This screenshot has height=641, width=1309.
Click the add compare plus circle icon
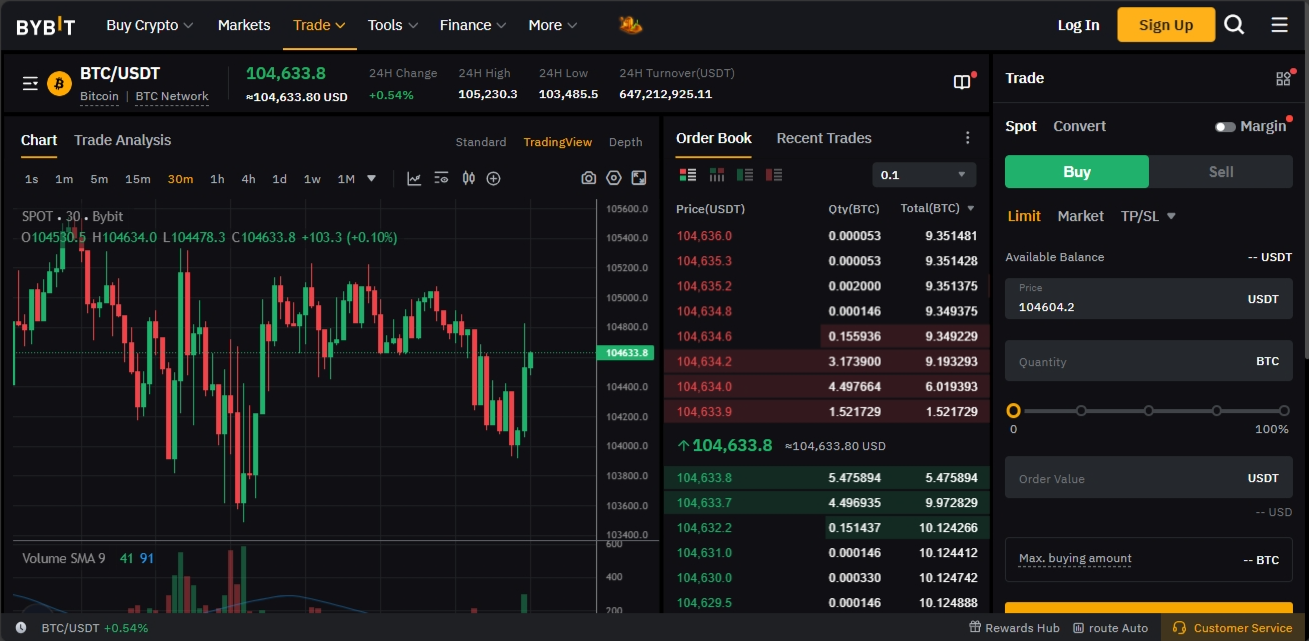[x=493, y=179]
